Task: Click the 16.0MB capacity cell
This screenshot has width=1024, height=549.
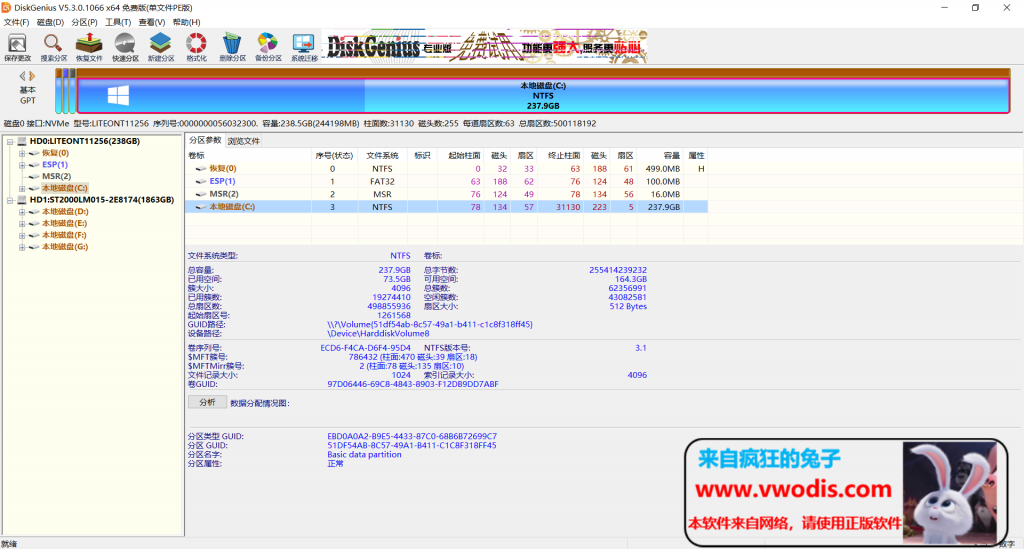Action: 665,194
